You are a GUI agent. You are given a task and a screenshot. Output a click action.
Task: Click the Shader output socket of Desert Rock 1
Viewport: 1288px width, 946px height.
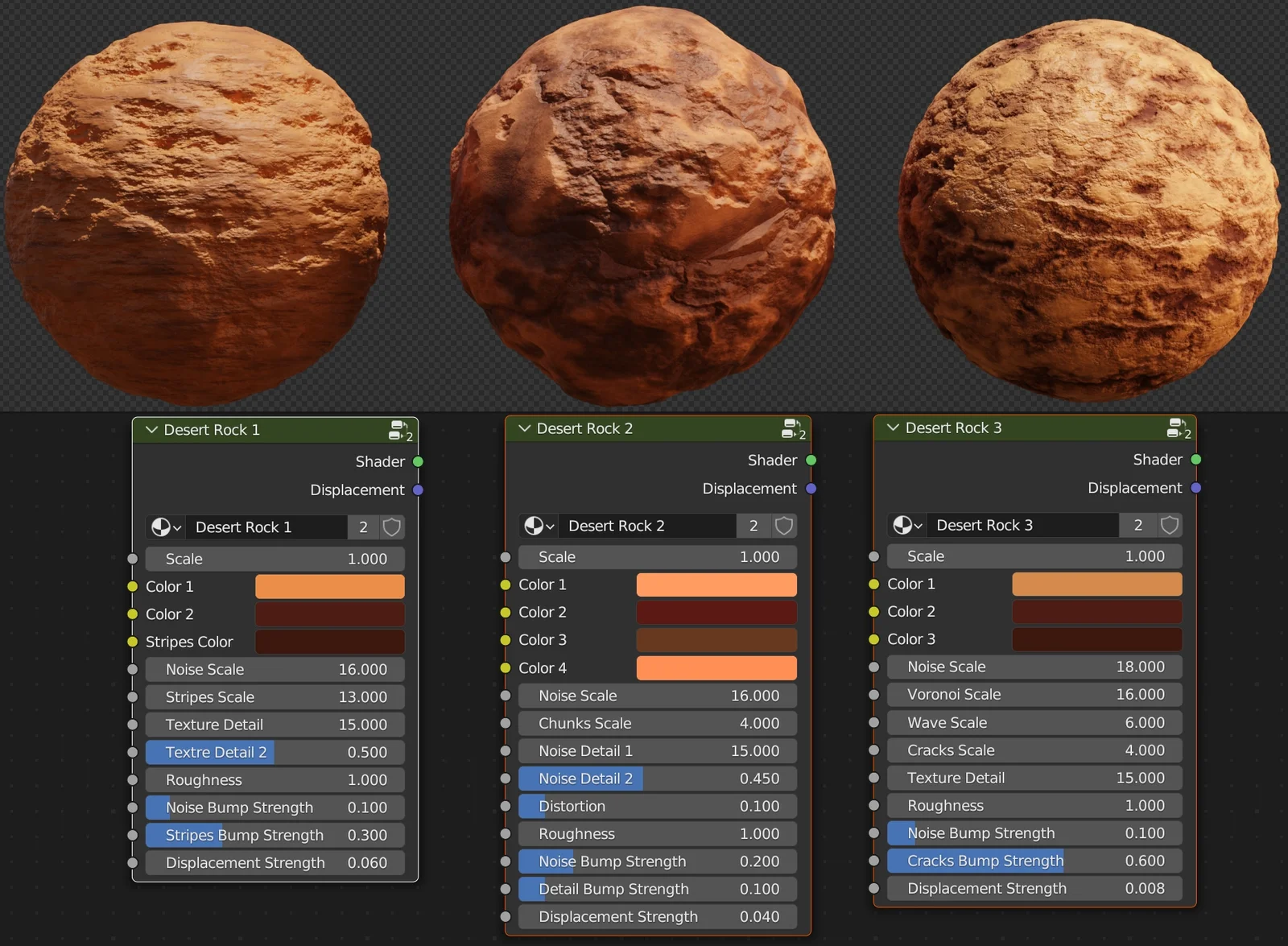point(417,461)
